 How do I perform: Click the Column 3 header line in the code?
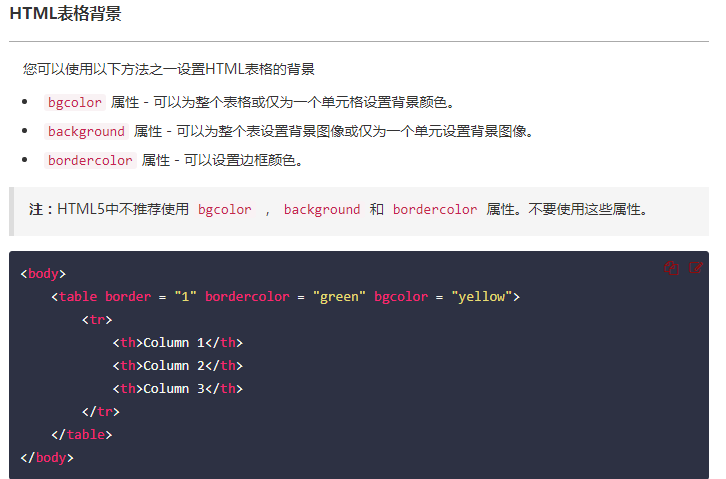pyautogui.click(x=178, y=388)
